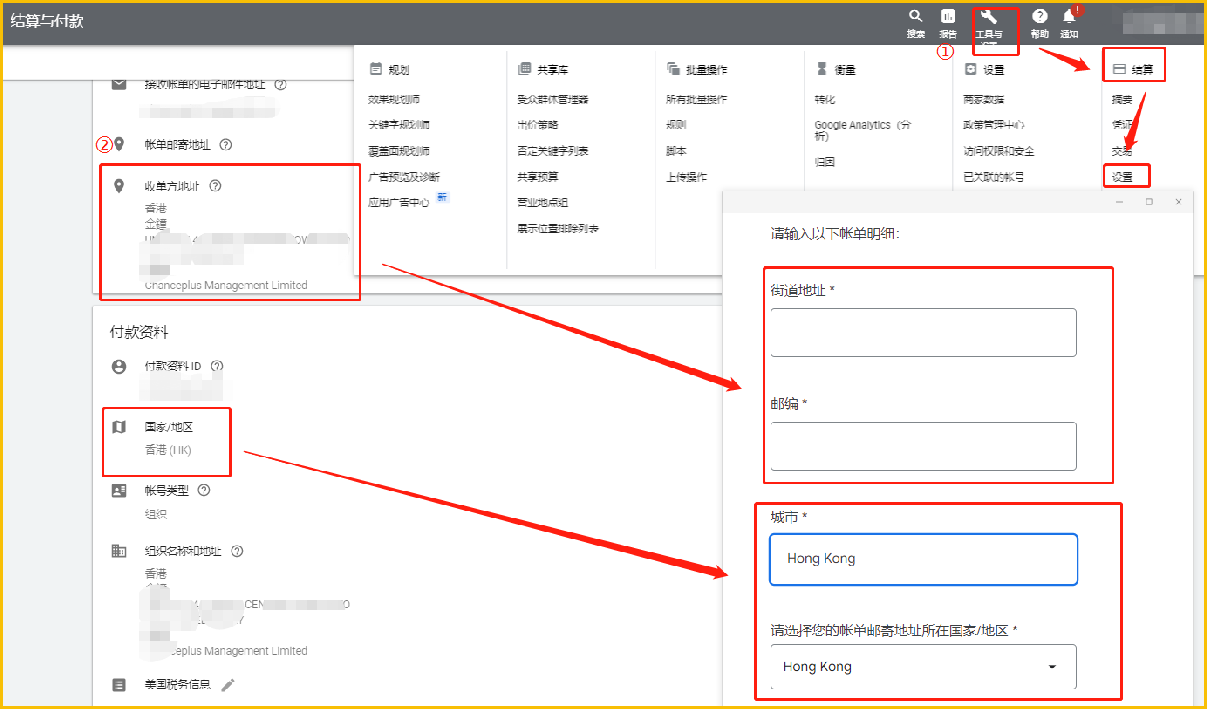1207x710 pixels.
Task: Open 访问权限和安全 in settings column
Action: [998, 151]
